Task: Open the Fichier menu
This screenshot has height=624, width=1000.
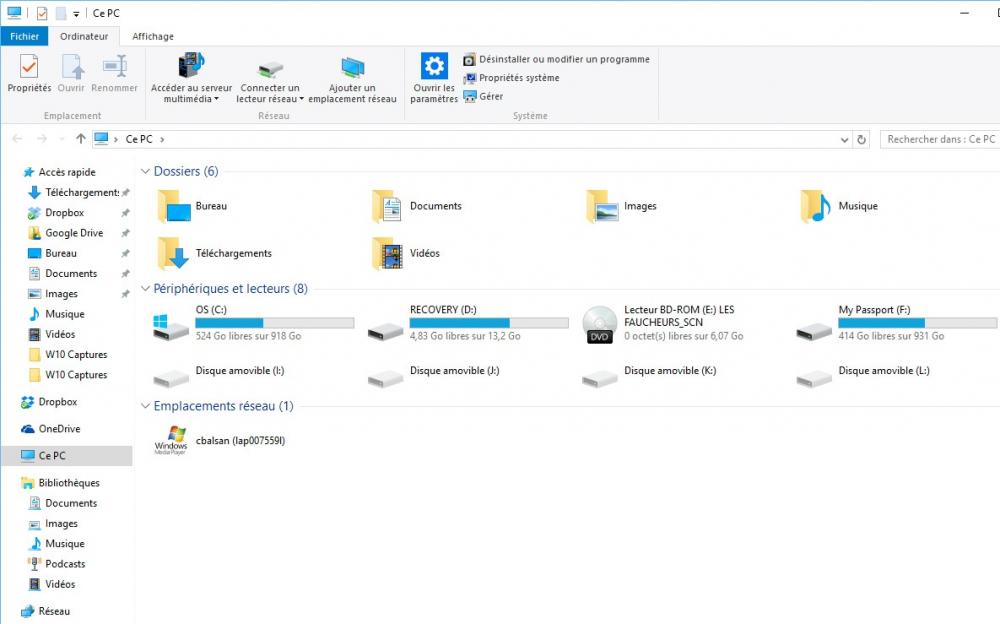Action: point(24,36)
